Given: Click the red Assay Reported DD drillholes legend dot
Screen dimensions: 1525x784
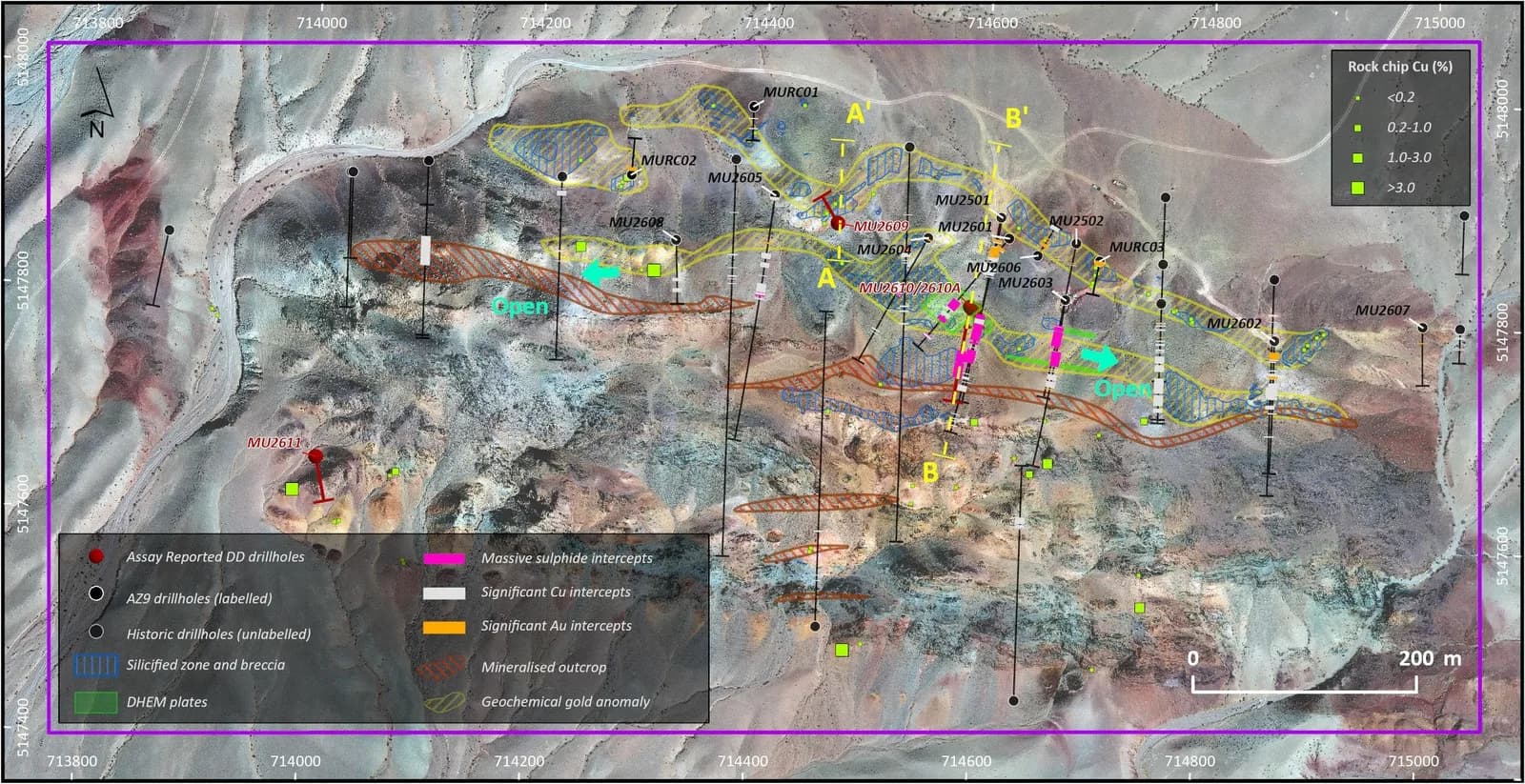Looking at the screenshot, I should (x=94, y=556).
